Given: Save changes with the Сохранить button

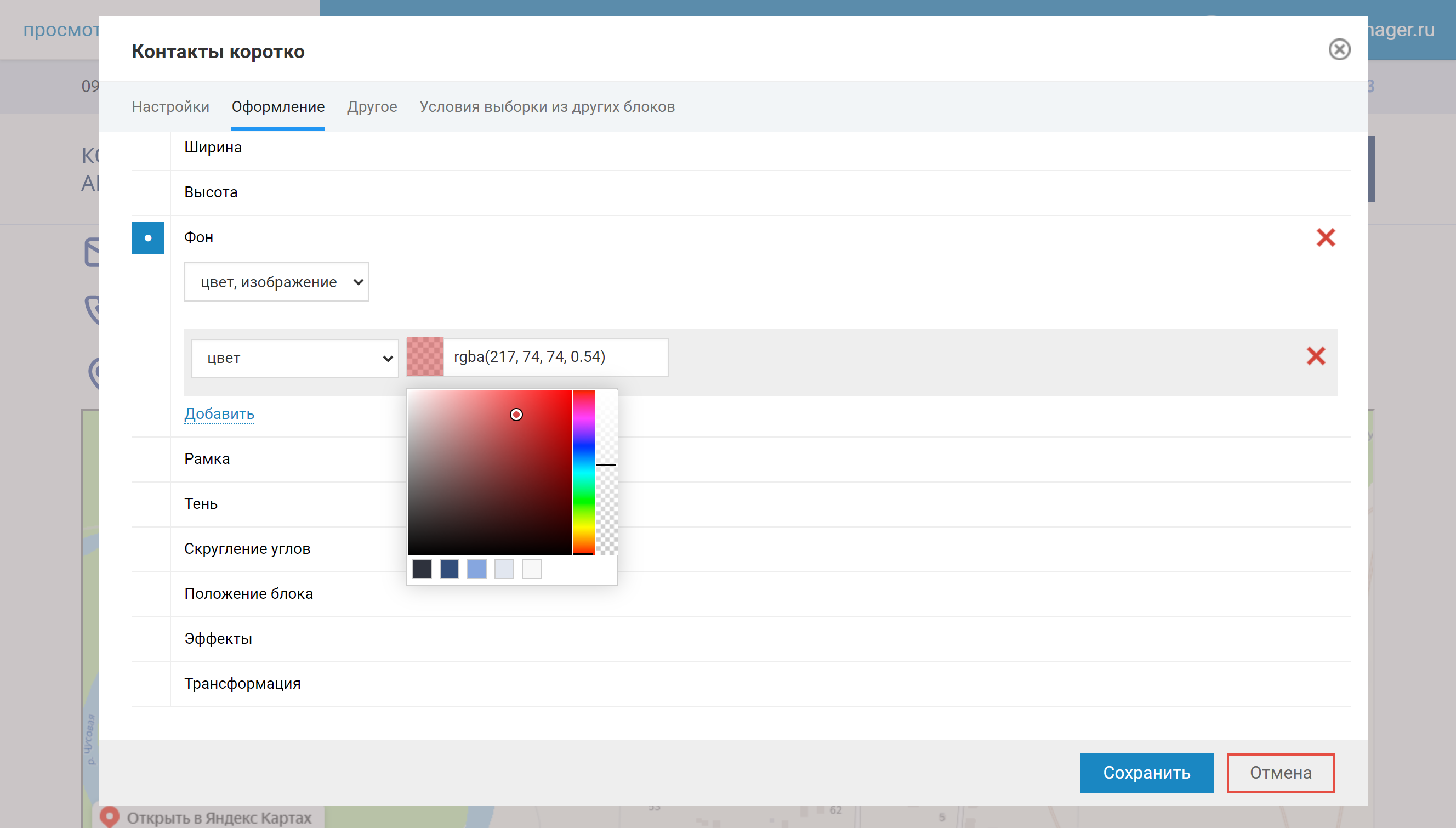Looking at the screenshot, I should [1146, 773].
